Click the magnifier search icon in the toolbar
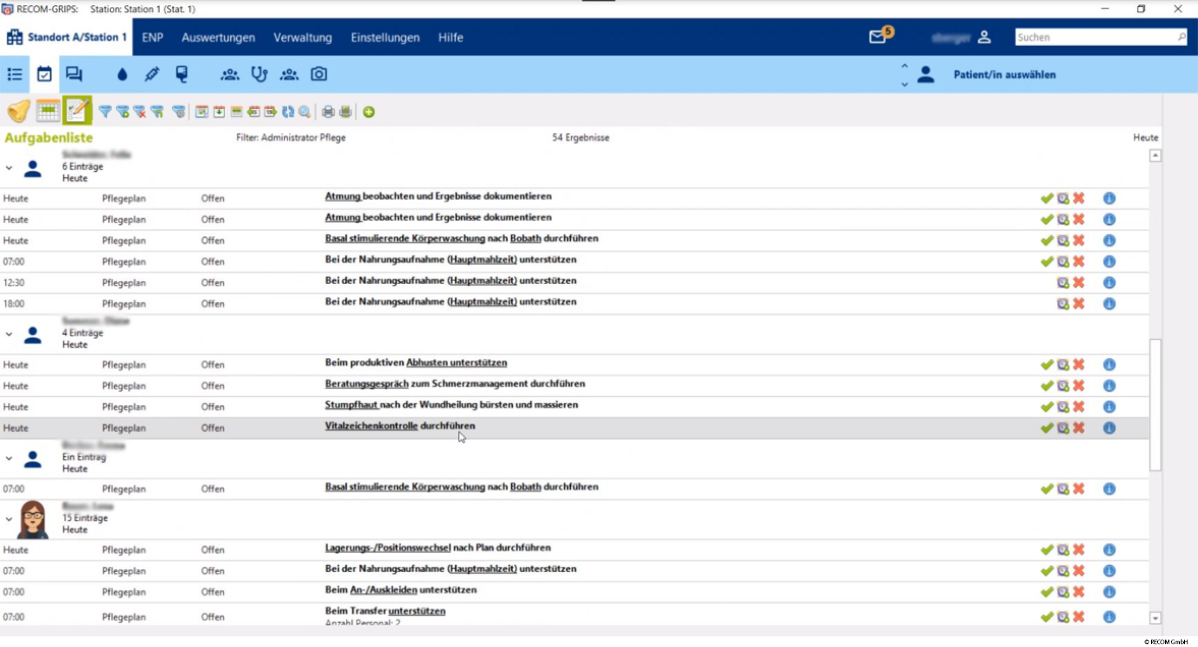This screenshot has height=647, width=1198. [x=303, y=111]
